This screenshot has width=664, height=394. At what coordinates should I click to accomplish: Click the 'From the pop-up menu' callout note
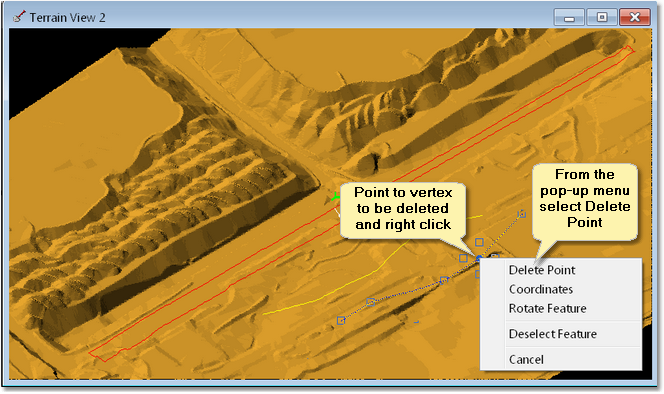584,198
